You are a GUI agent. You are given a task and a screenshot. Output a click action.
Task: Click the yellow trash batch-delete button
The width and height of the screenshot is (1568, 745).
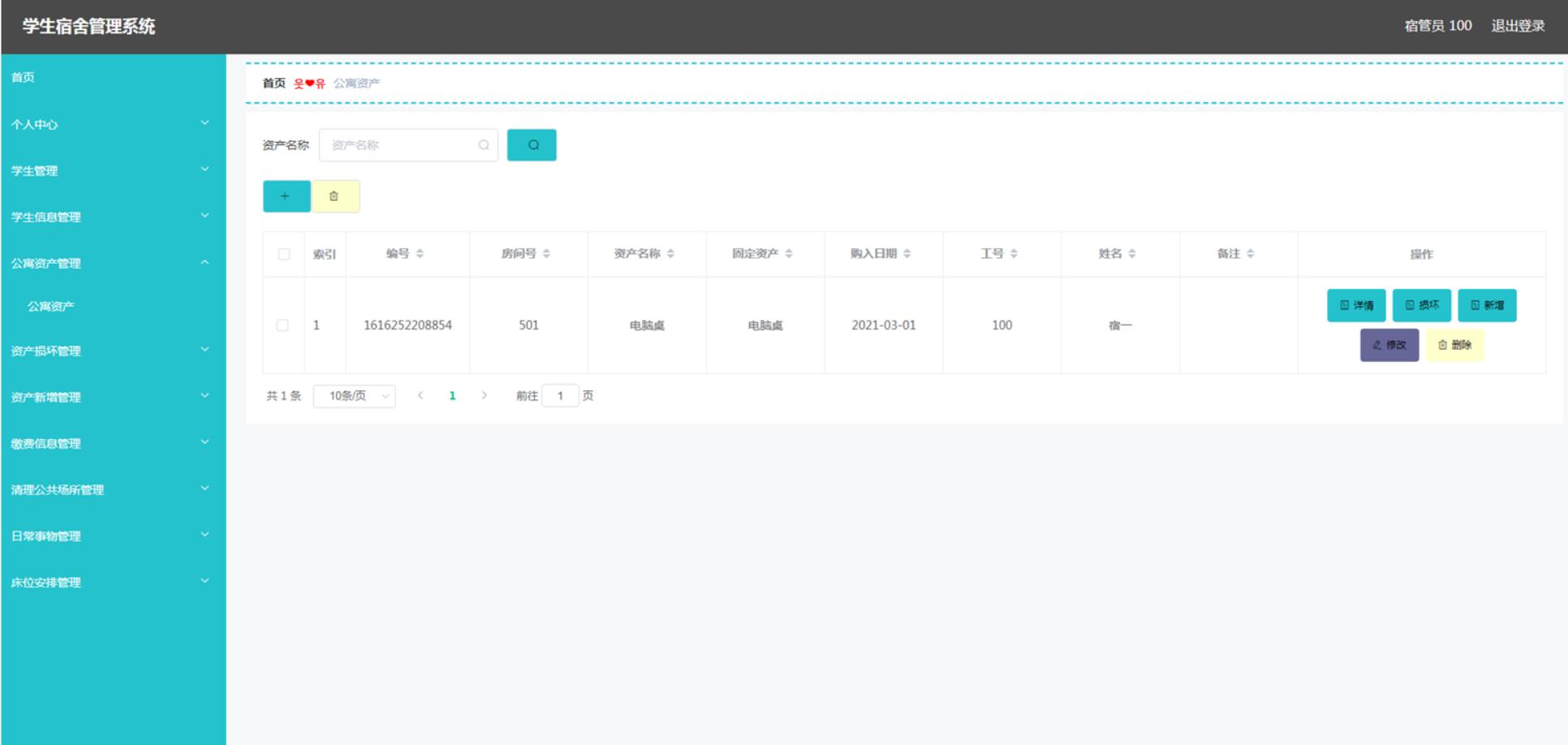[x=335, y=196]
